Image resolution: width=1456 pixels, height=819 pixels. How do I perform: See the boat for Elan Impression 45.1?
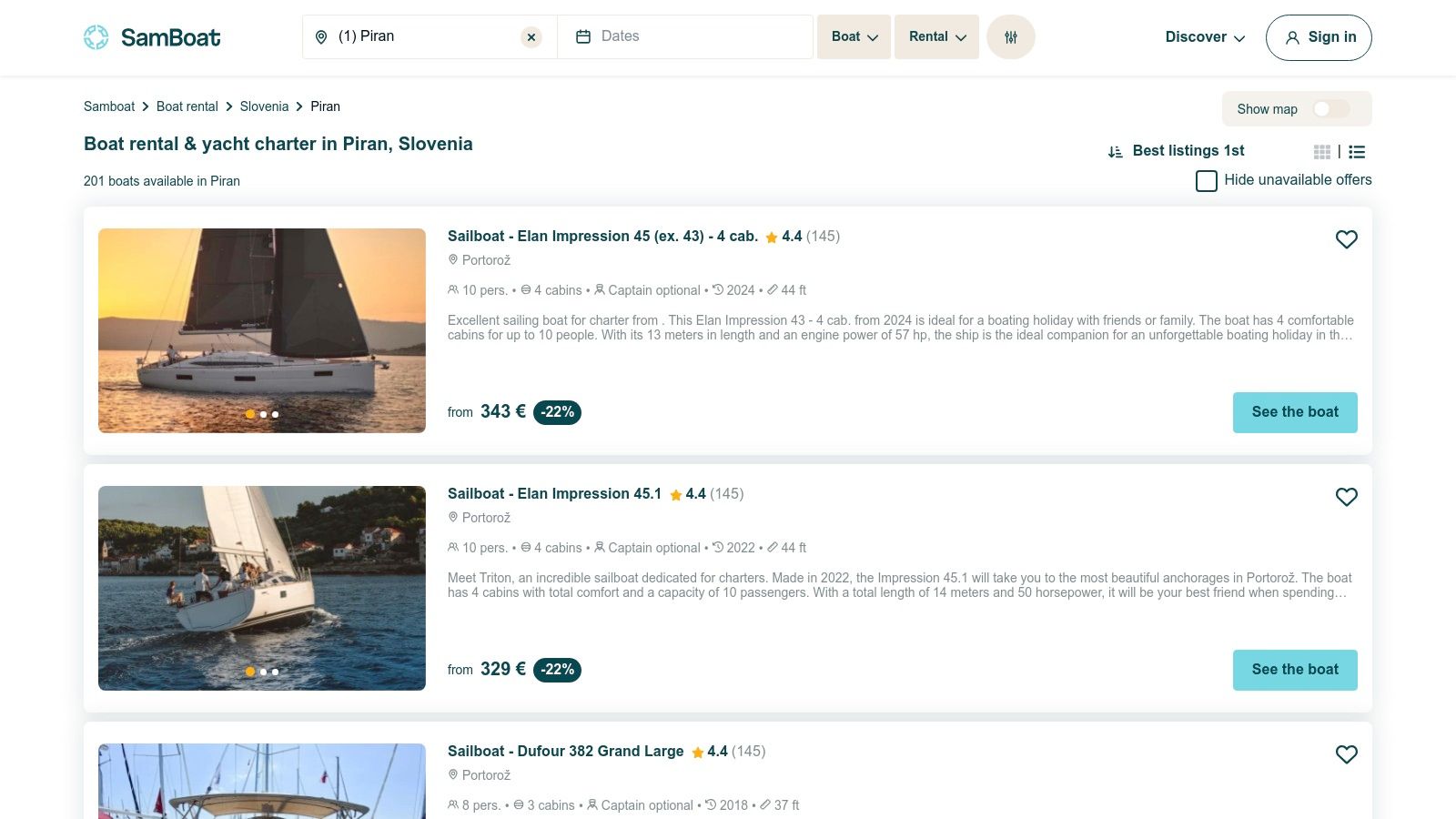[x=1294, y=670]
